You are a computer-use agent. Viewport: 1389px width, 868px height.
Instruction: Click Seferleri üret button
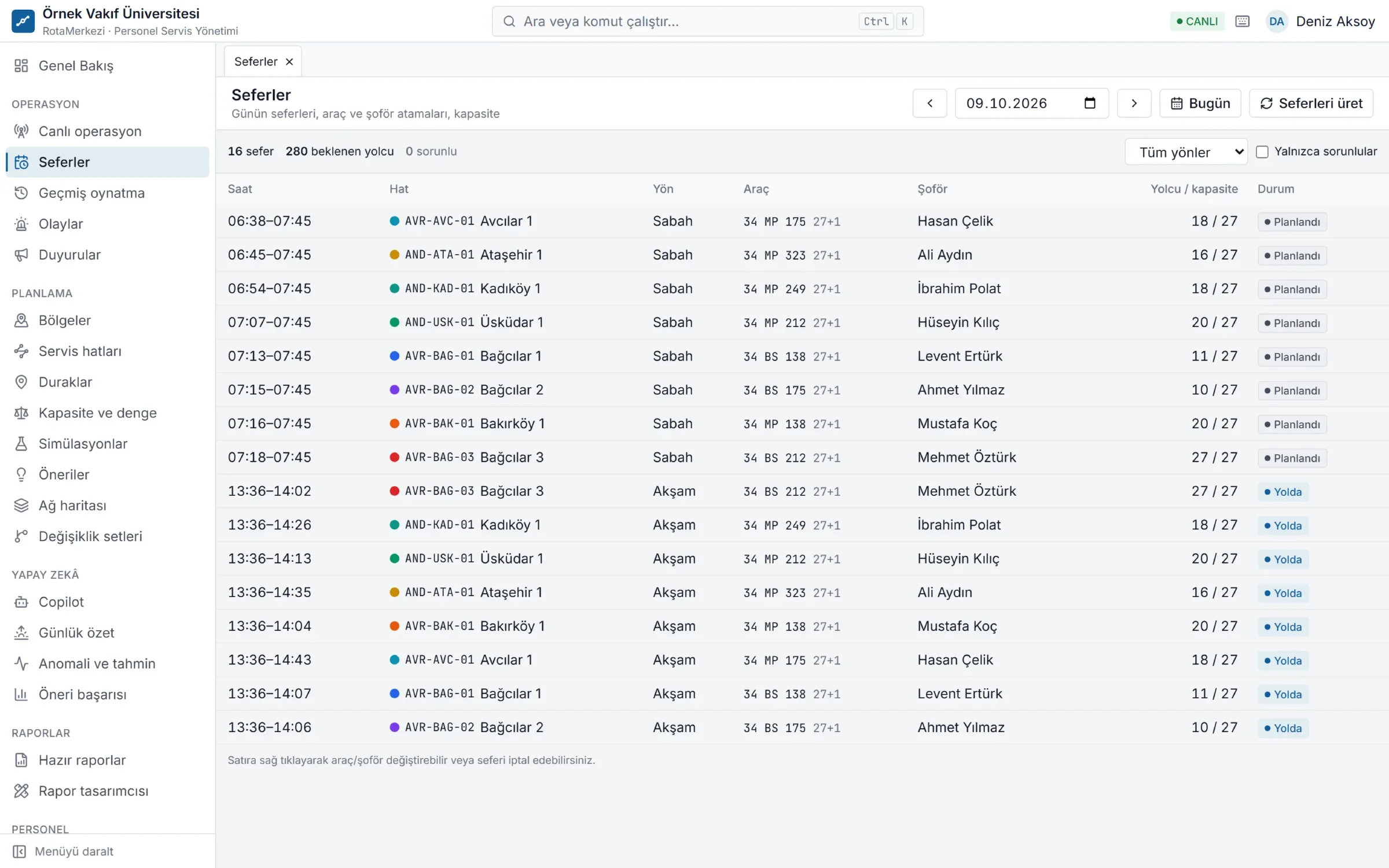[1311, 103]
